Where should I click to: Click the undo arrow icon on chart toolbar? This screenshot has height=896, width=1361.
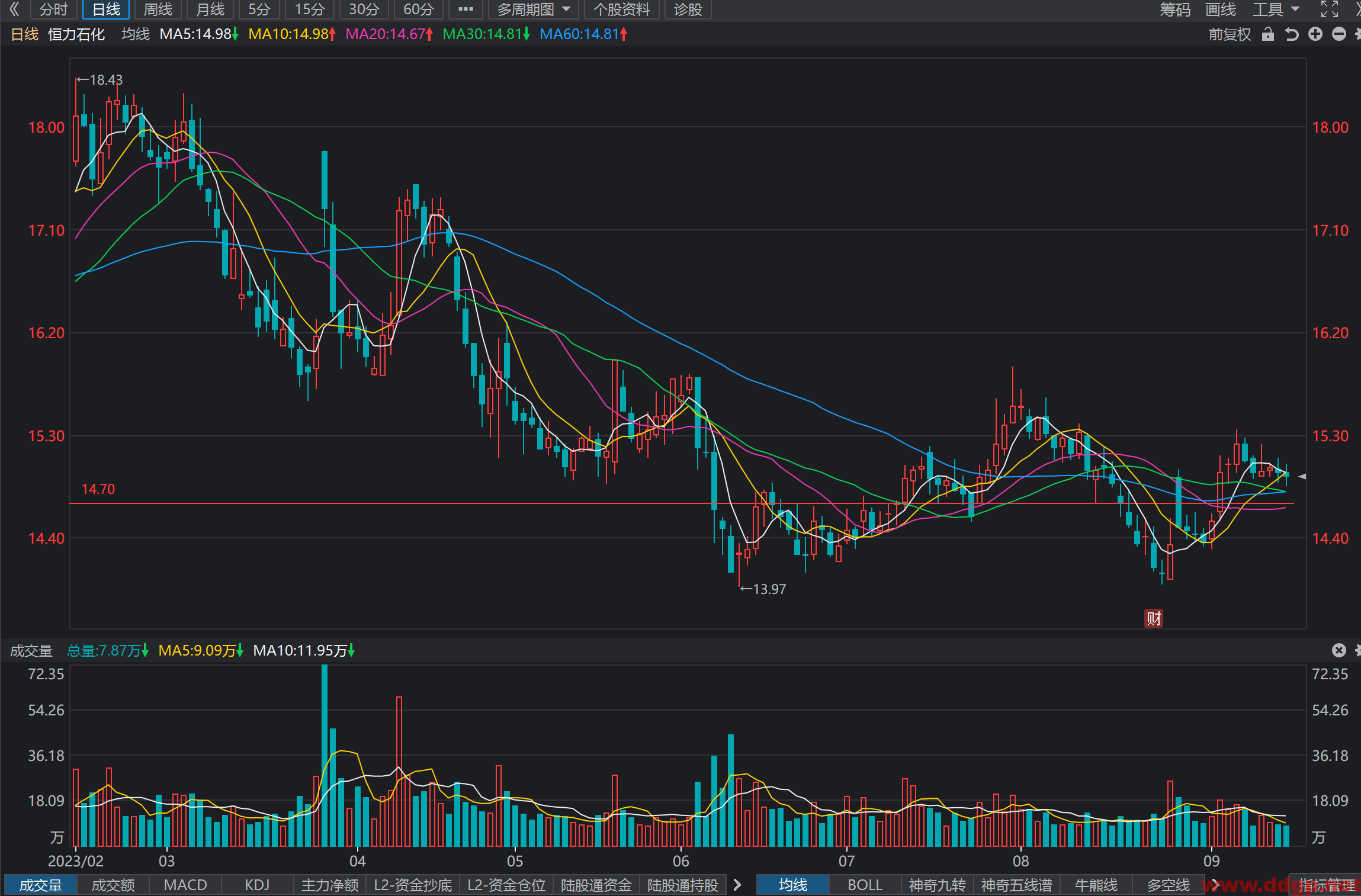1292,34
